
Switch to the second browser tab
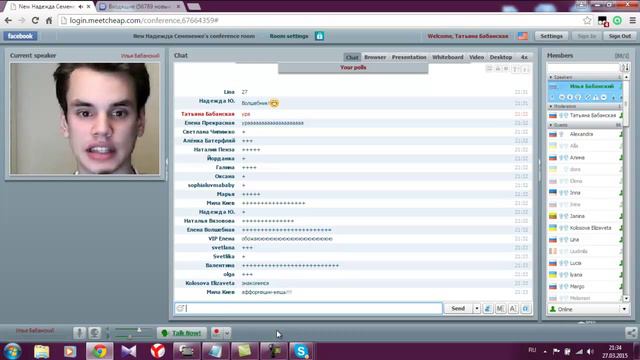(140, 7)
